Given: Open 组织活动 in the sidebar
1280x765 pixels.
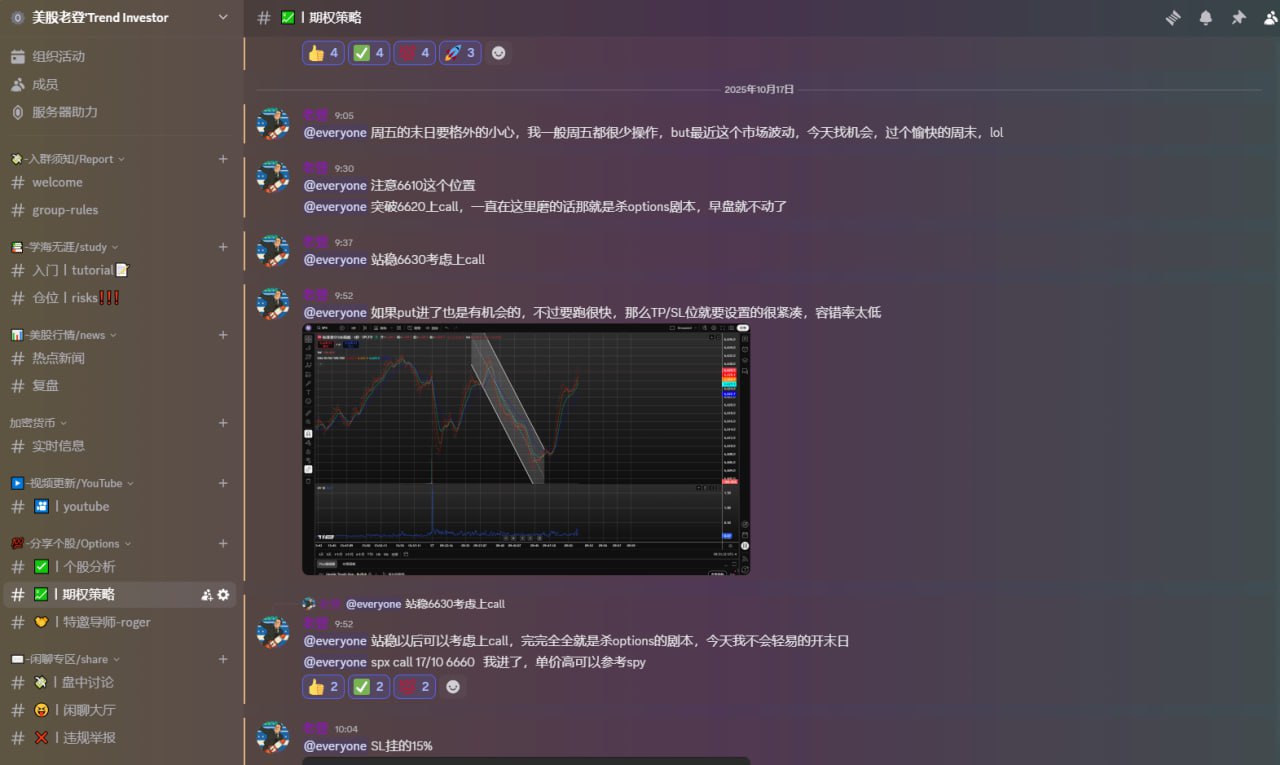Looking at the screenshot, I should click(58, 57).
